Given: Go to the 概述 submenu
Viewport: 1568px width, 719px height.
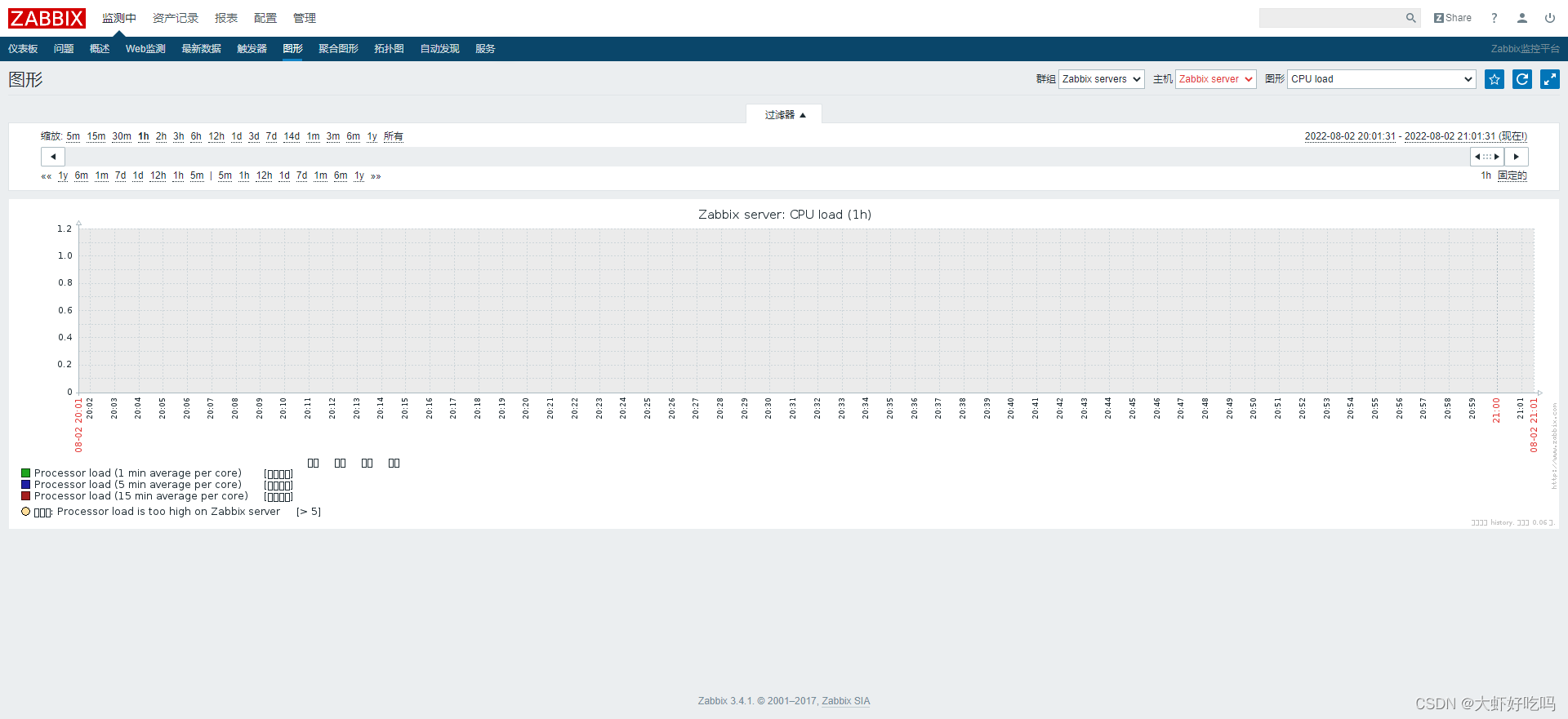Looking at the screenshot, I should click(100, 49).
